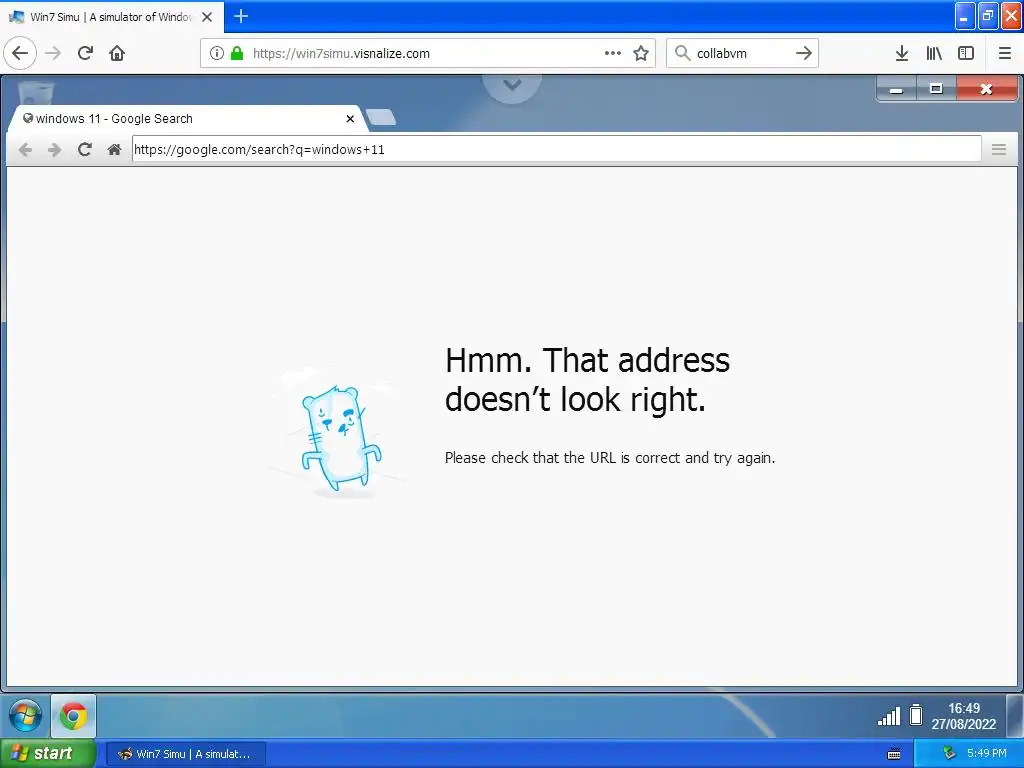1024x768 pixels.
Task: Select windows 11 - Google Search tab
Action: pyautogui.click(x=186, y=118)
